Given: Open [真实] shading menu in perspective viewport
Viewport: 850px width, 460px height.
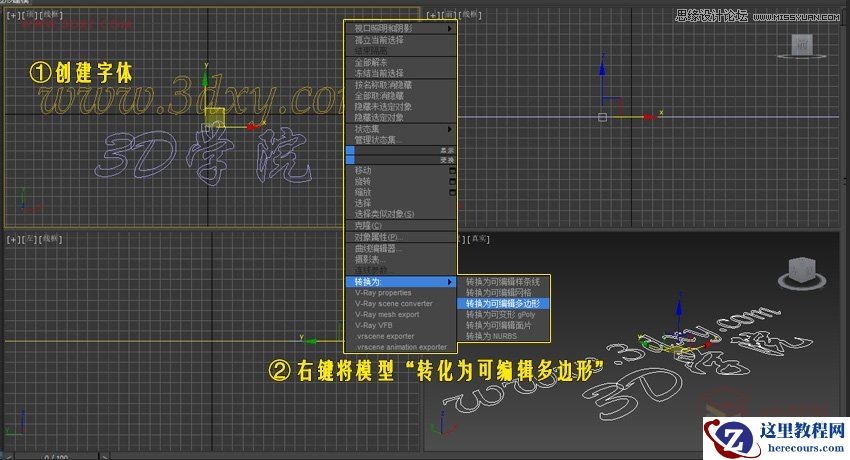Looking at the screenshot, I should 479,239.
